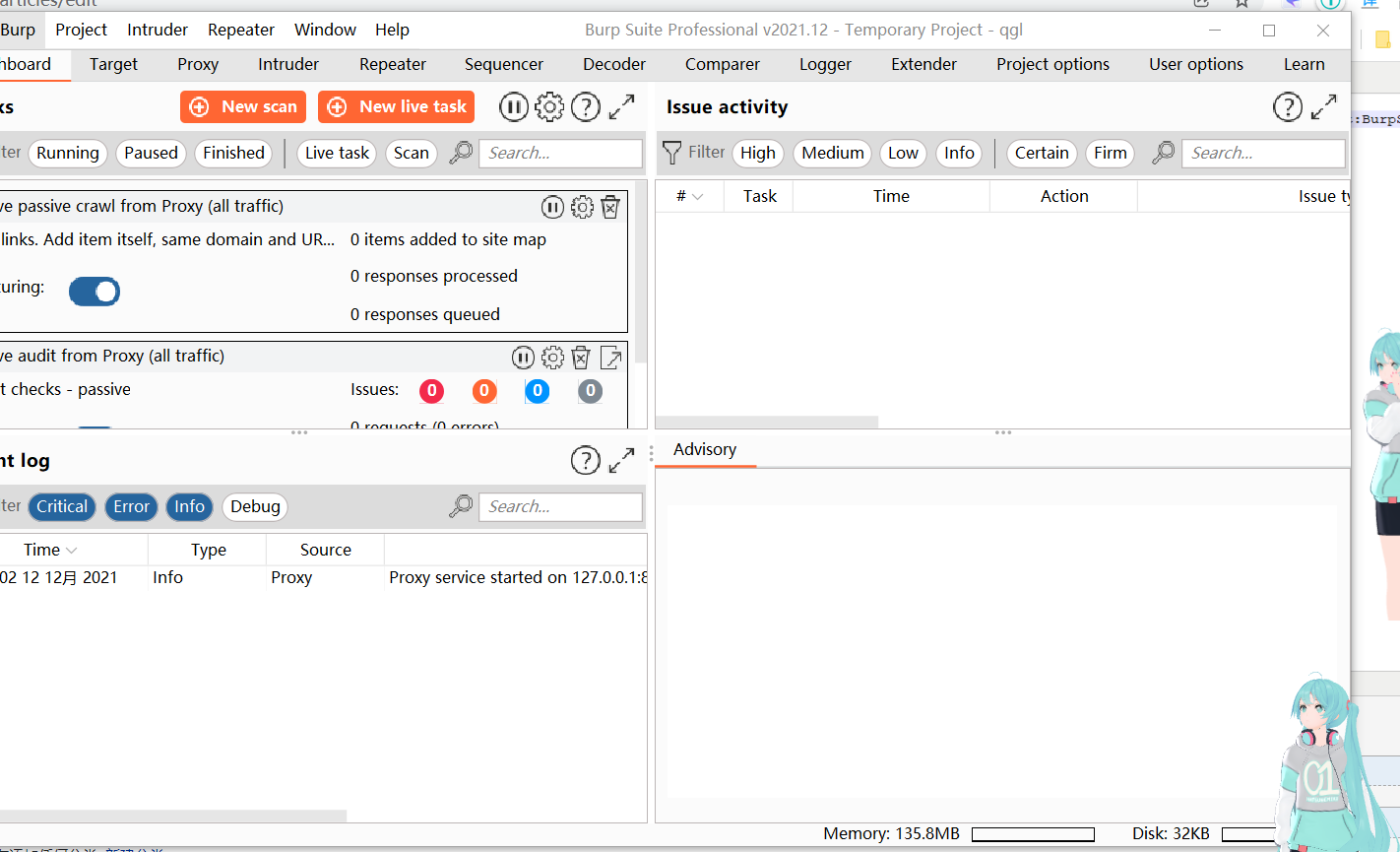This screenshot has width=1400, height=852.
Task: Turn off the capturing toggle switch
Action: (x=94, y=291)
